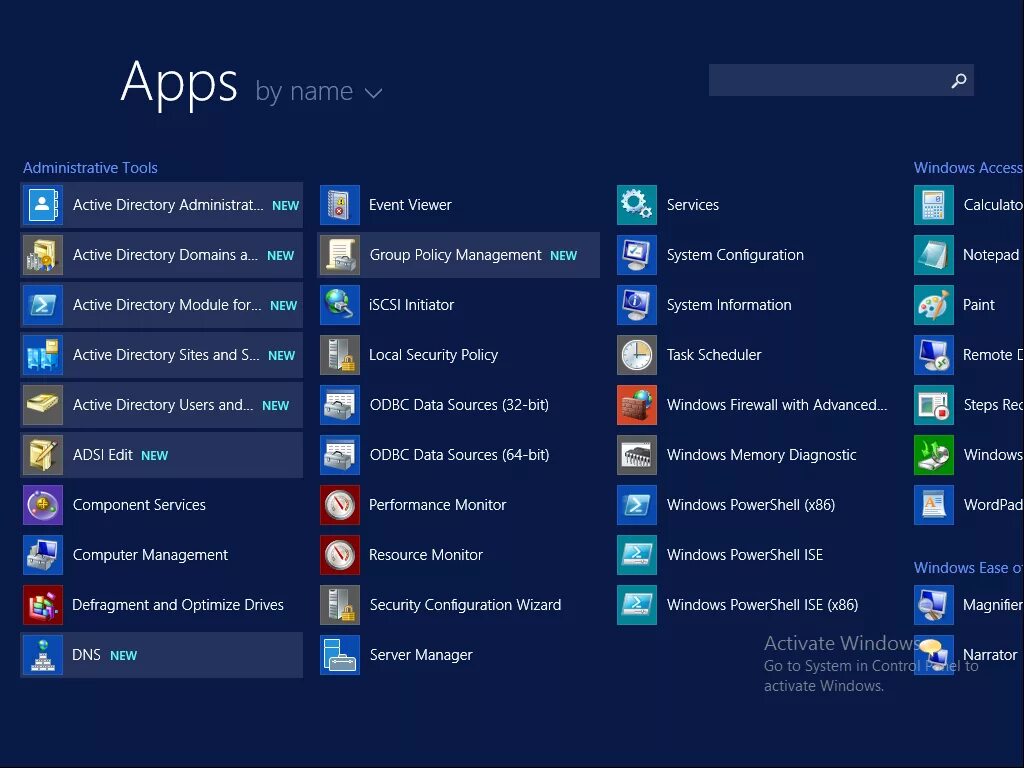The image size is (1024, 768).
Task: Click the Resource Monitor label
Action: 426,554
